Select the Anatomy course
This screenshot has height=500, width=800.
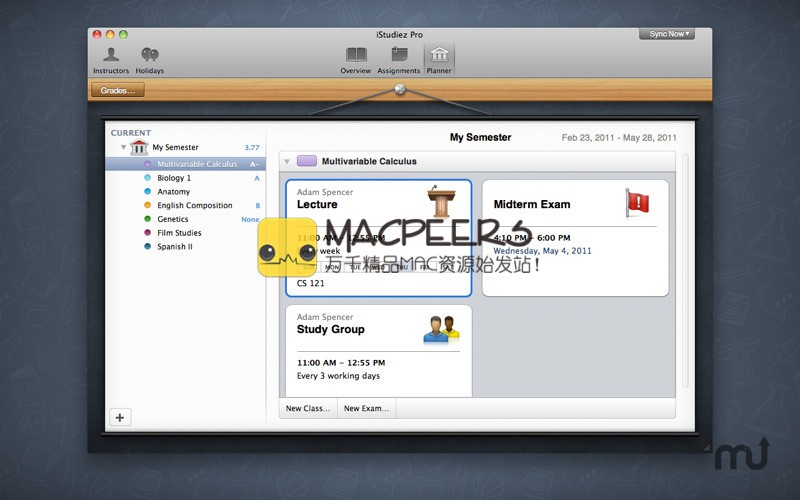(x=173, y=192)
